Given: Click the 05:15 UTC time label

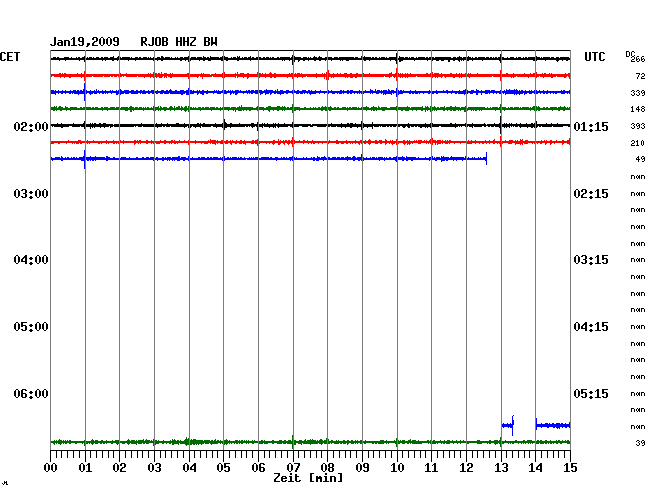Looking at the screenshot, I should pos(591,393).
